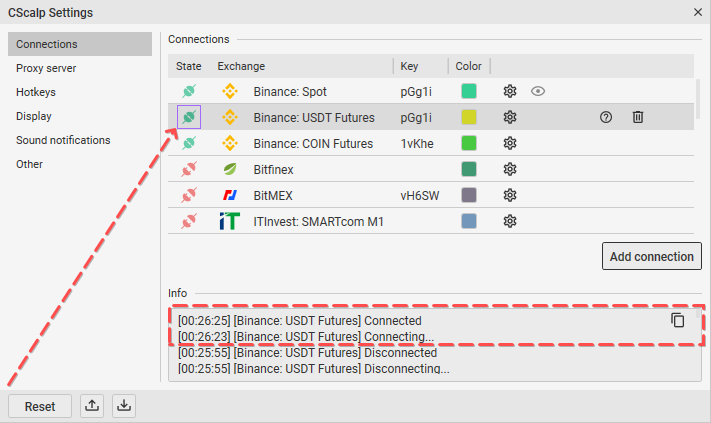This screenshot has height=423, width=711.
Task: Copy the Info log to clipboard
Action: 678,320
